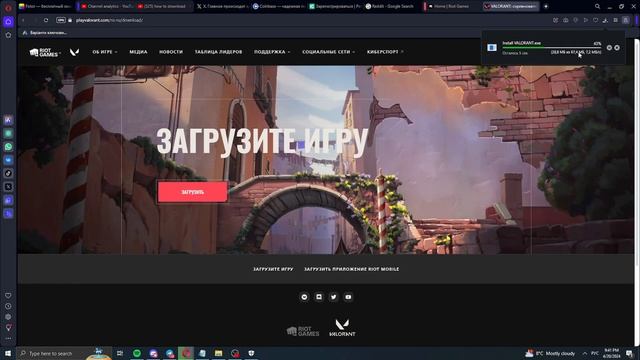Click the Valorant logo in footer

click(342, 328)
